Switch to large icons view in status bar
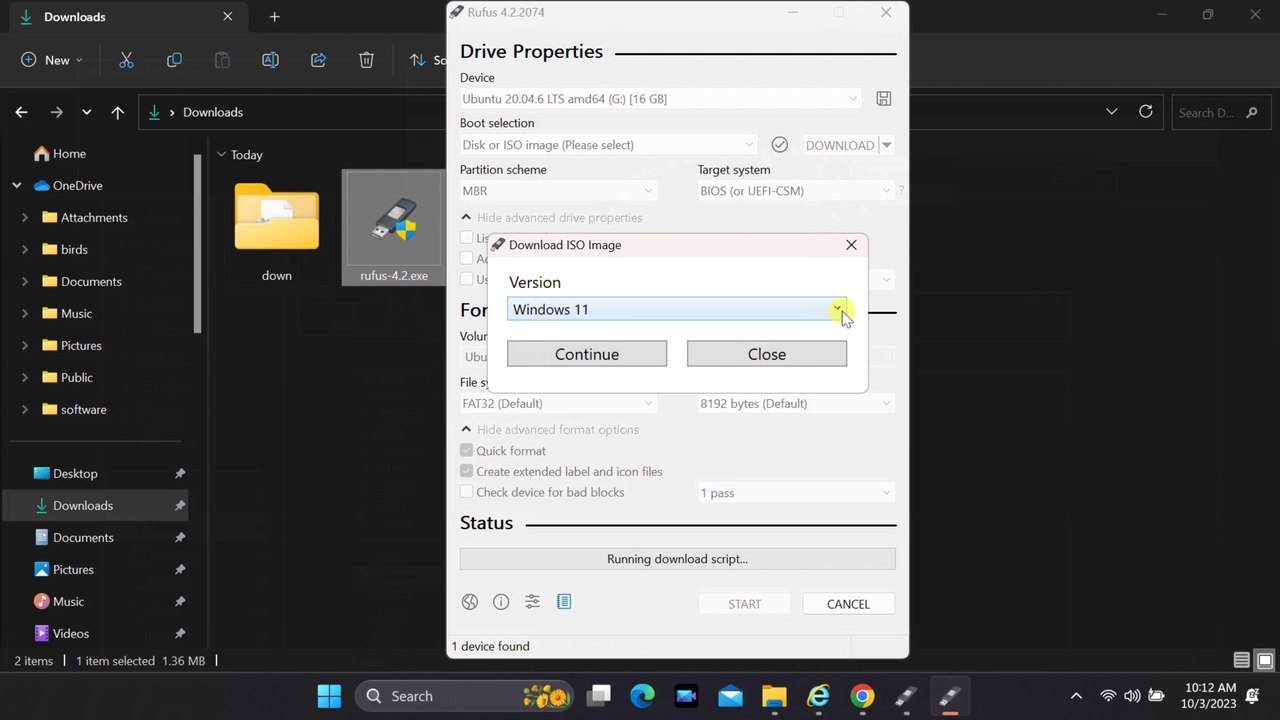 [x=1264, y=660]
